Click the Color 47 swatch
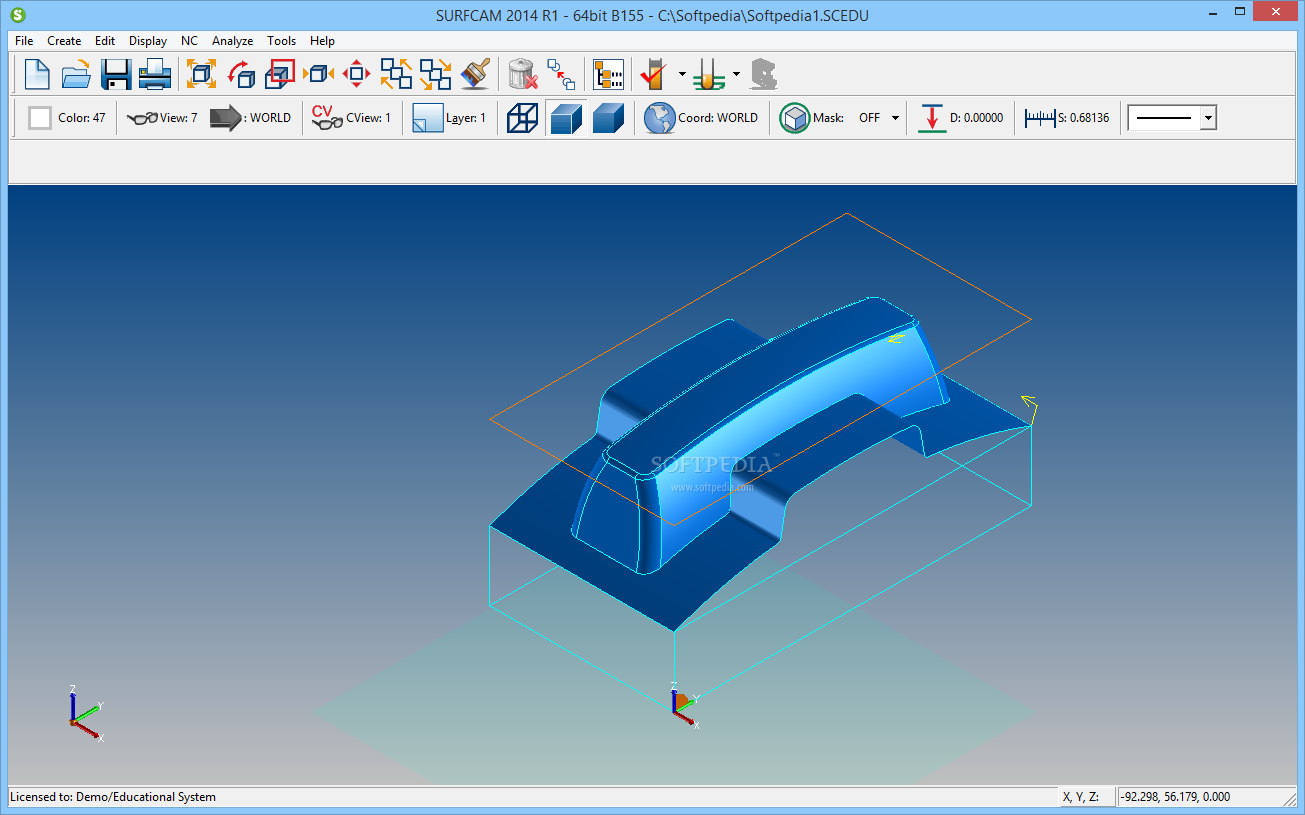1305x815 pixels. 40,118
